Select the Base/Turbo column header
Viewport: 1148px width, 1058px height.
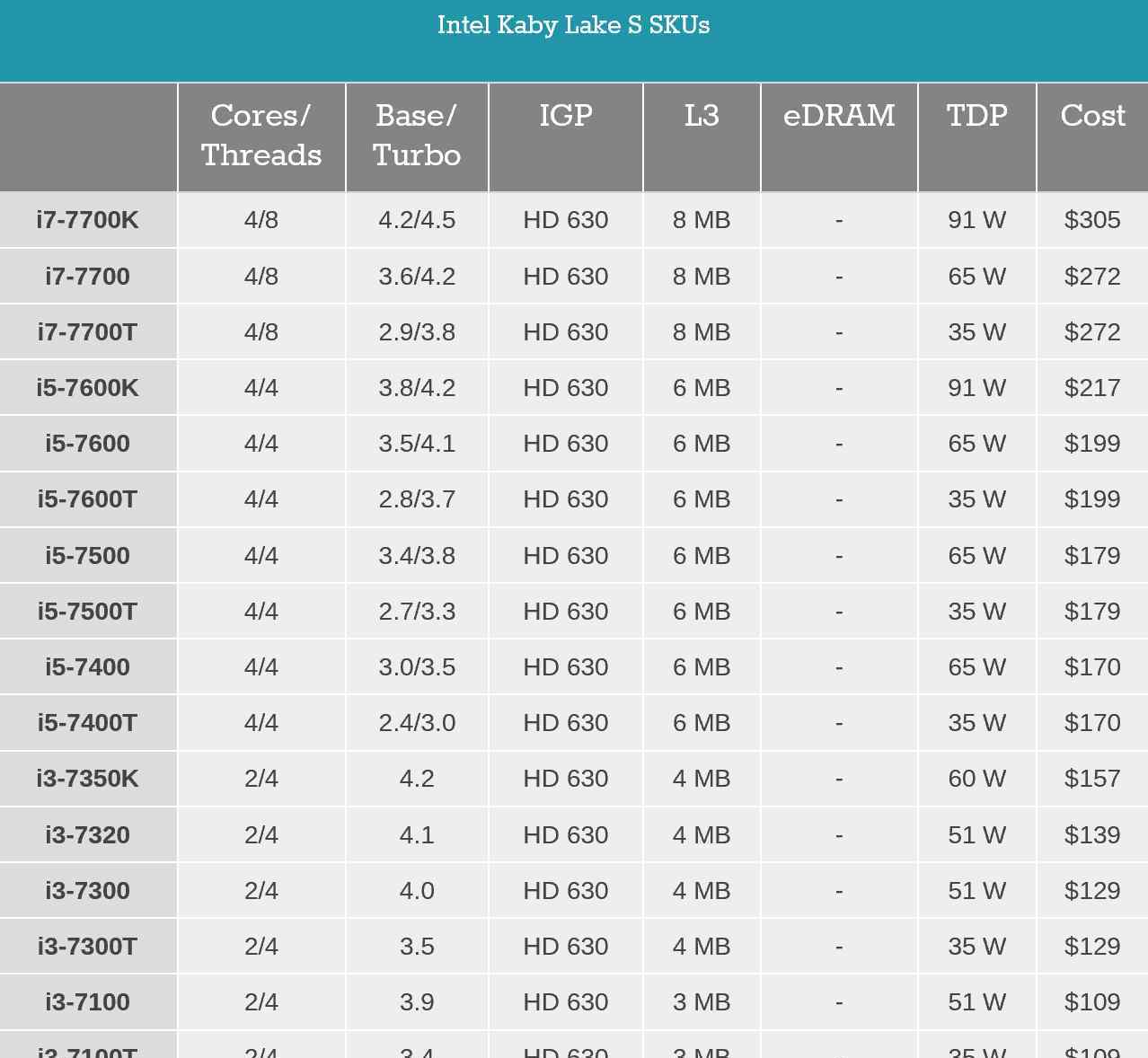coord(417,137)
